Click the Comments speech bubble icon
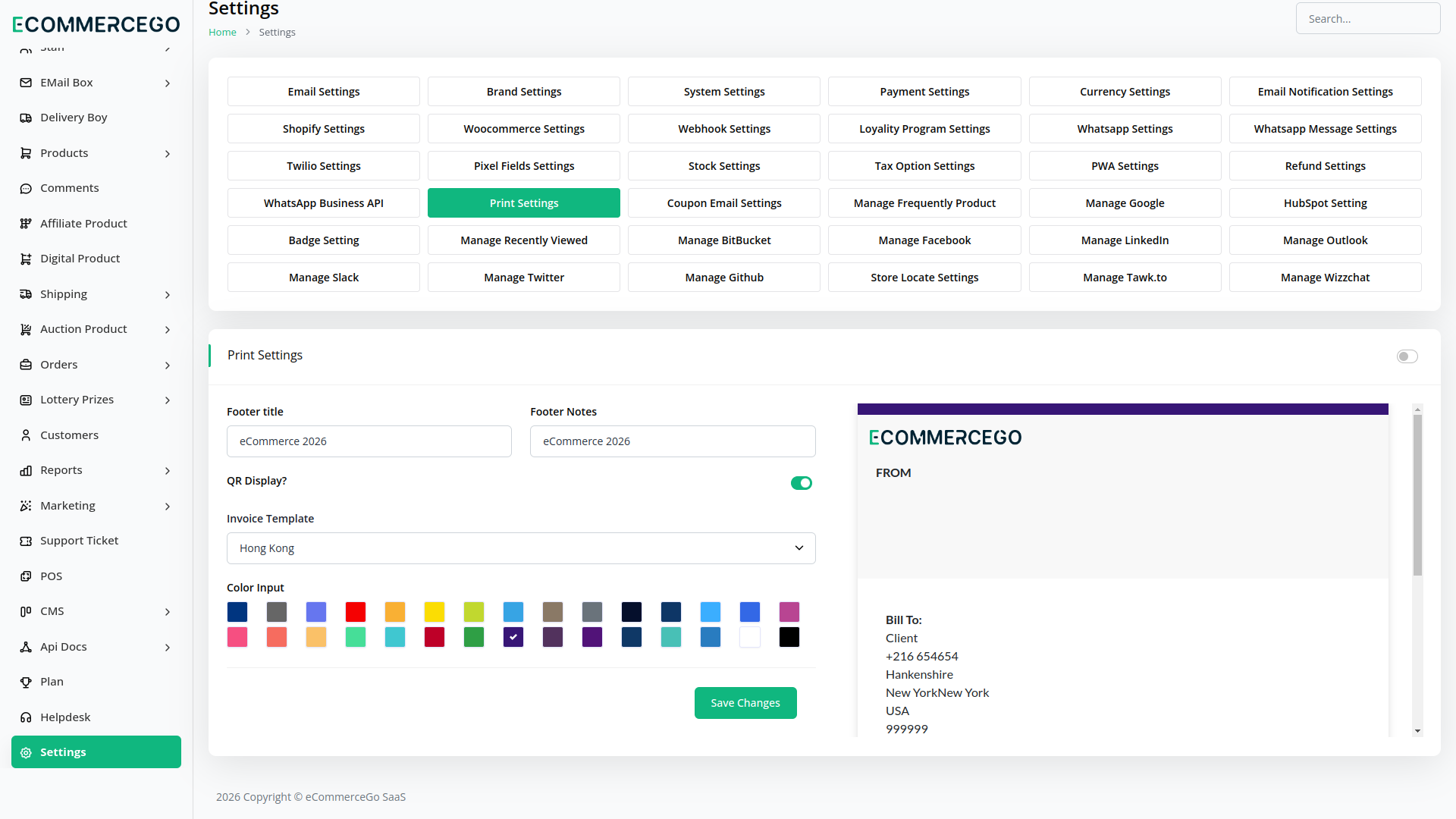1456x819 pixels. tap(26, 188)
